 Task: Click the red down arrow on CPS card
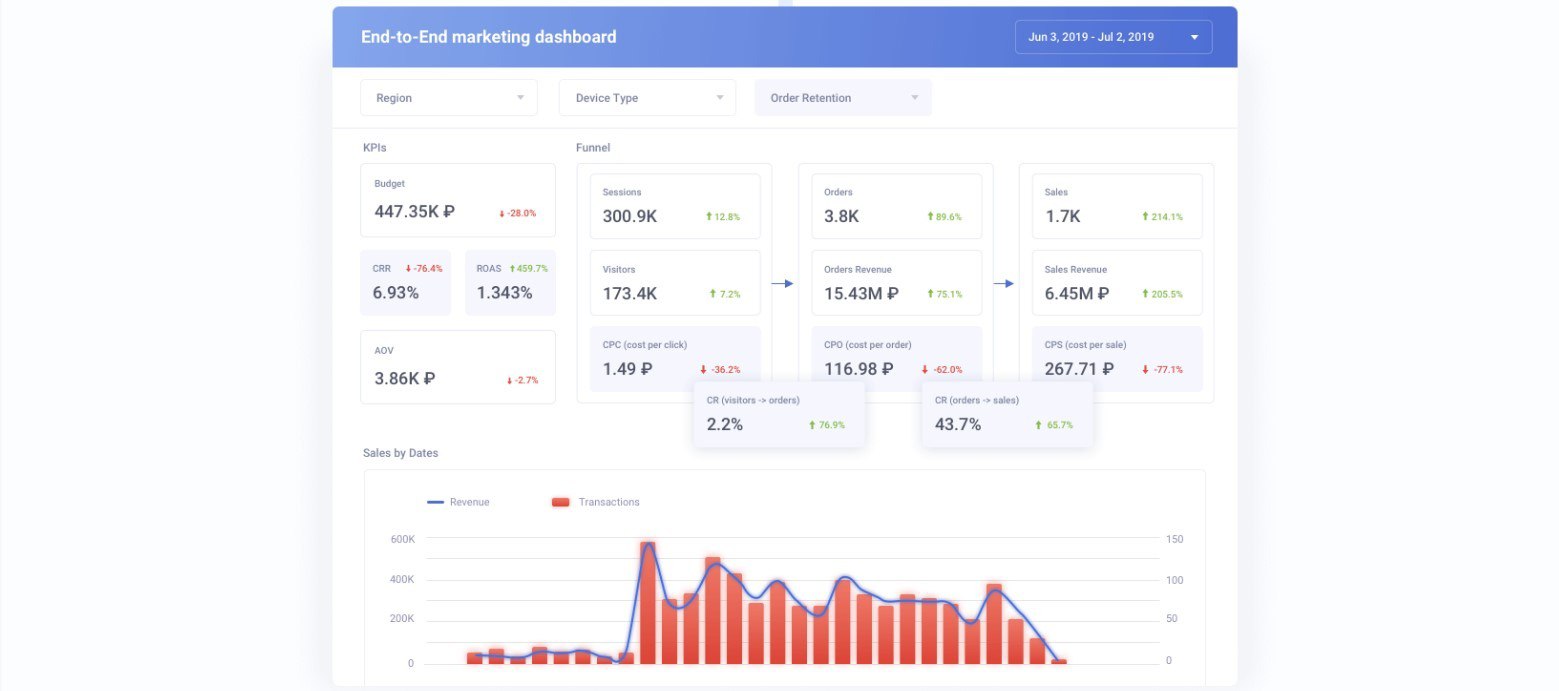(x=1145, y=369)
